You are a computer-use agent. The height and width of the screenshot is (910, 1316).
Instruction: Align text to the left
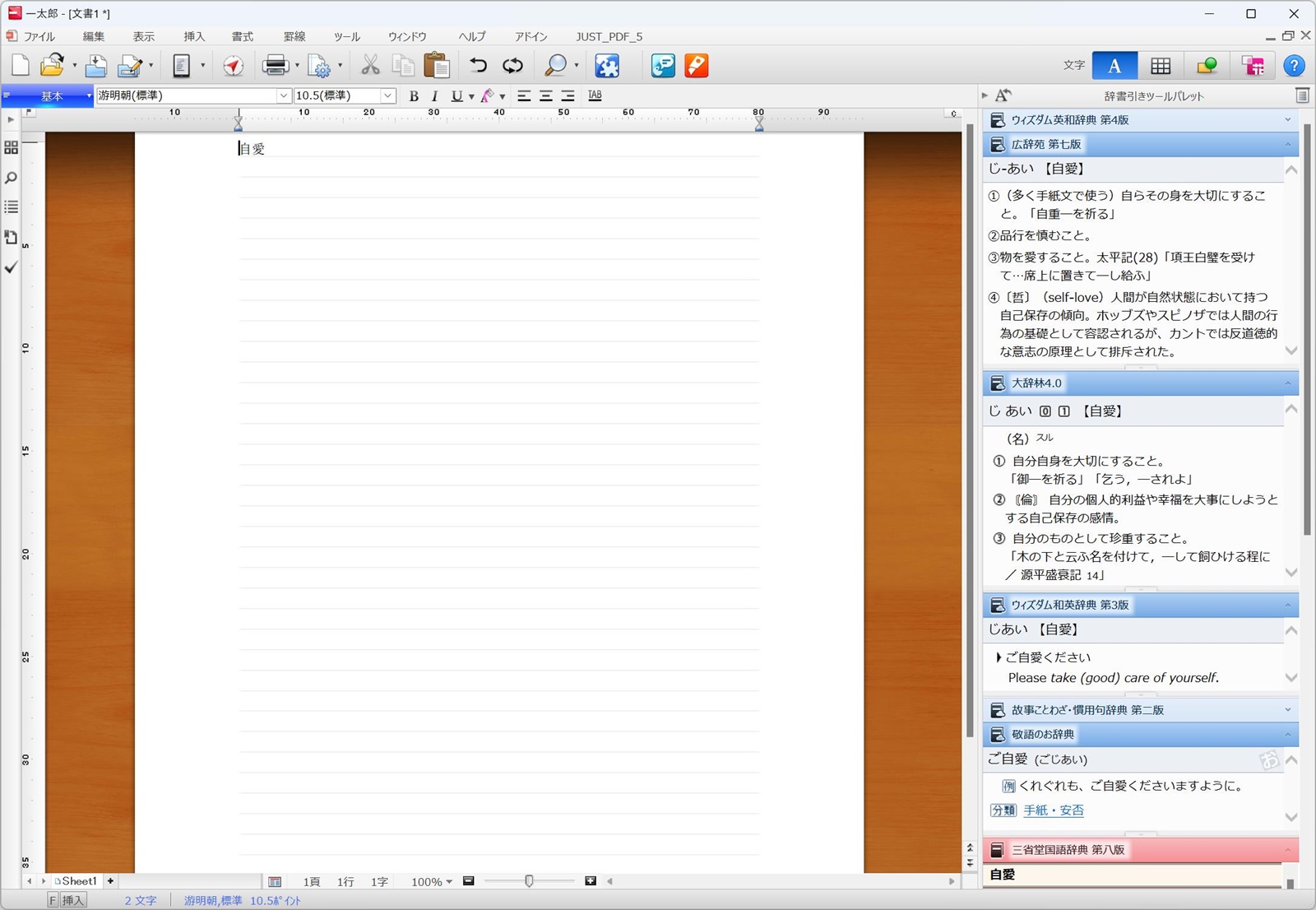[x=523, y=95]
